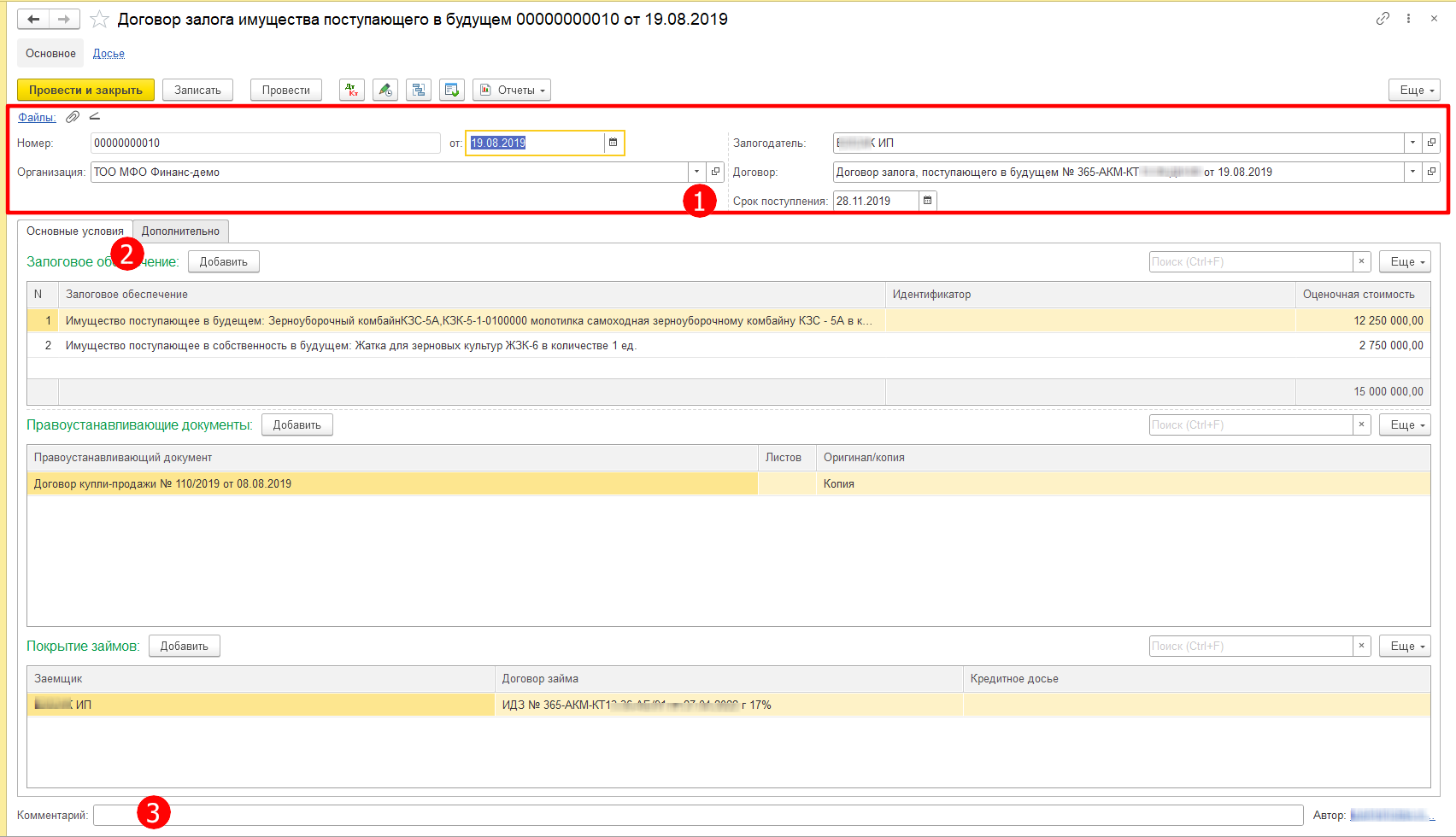
Task: Go forward with the right arrow button
Action: [x=64, y=19]
